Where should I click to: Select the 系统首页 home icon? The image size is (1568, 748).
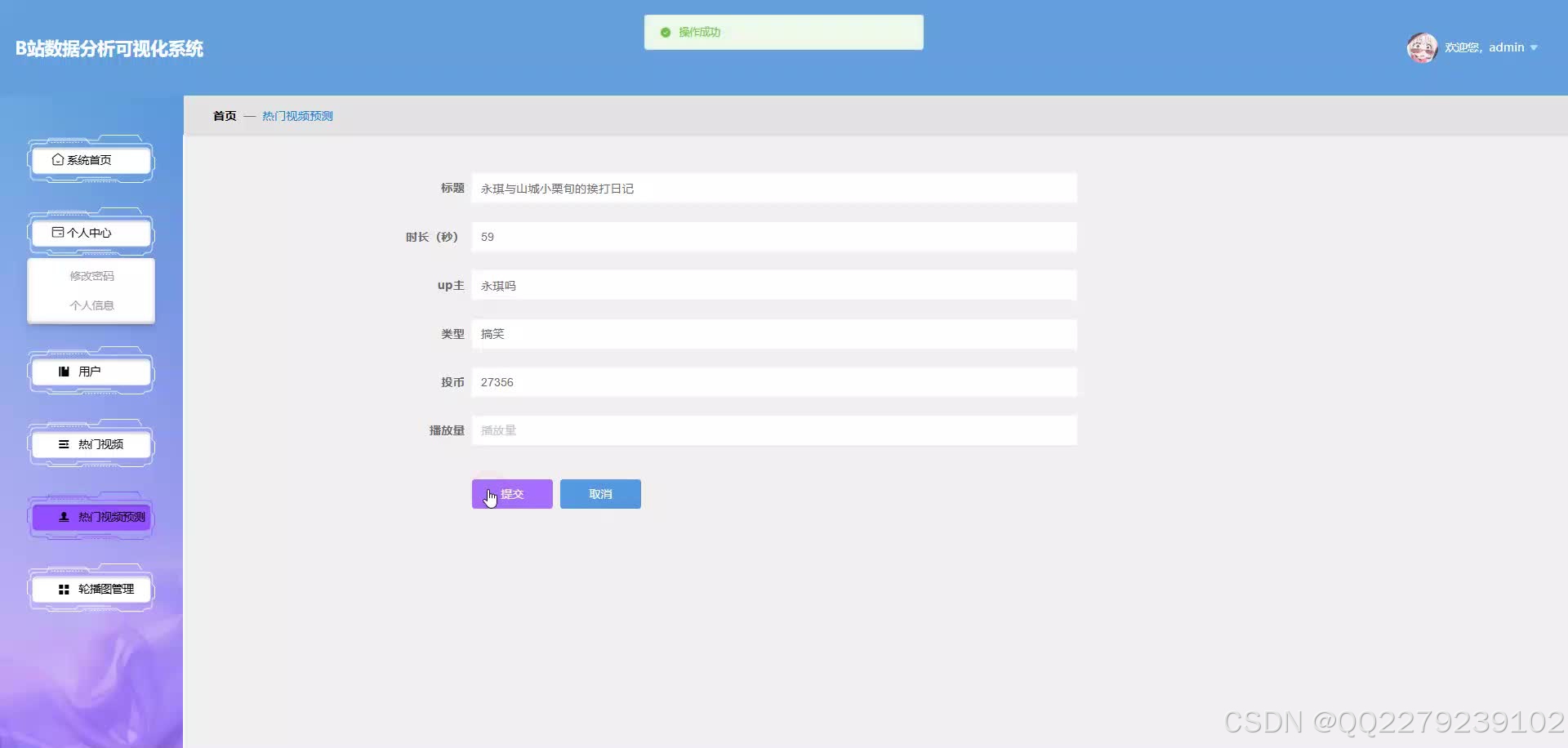(x=56, y=159)
